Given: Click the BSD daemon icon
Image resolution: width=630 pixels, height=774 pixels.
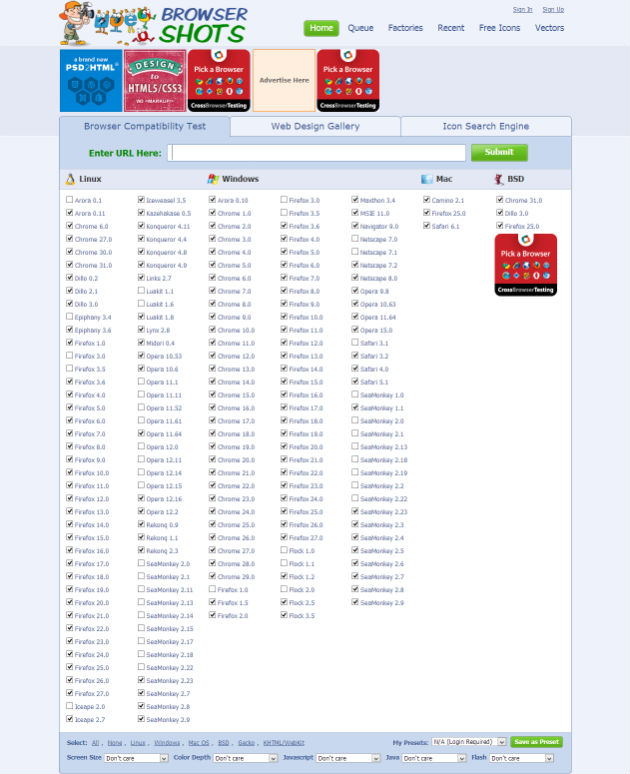Looking at the screenshot, I should [499, 179].
